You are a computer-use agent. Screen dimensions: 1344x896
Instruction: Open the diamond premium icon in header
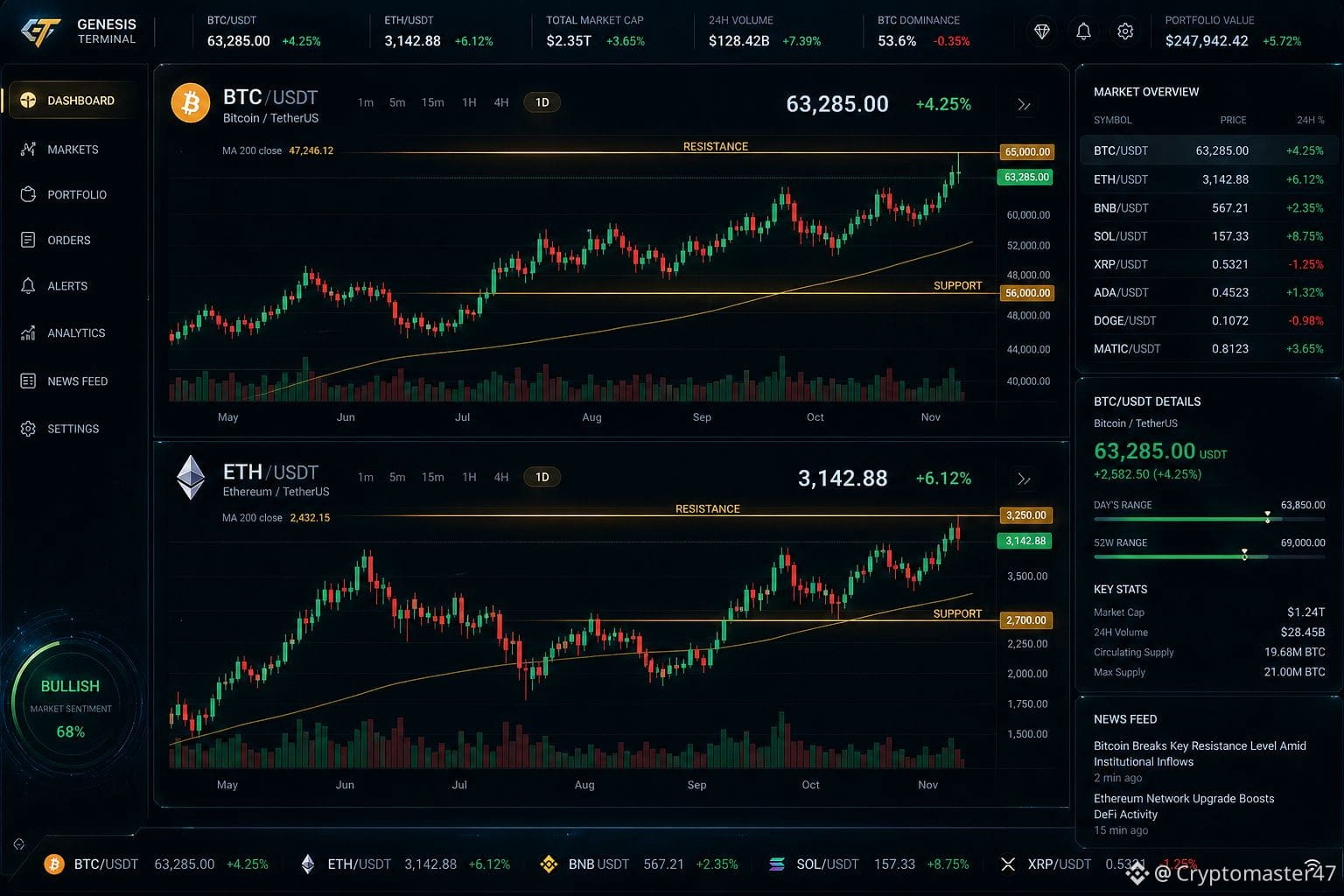click(1041, 31)
